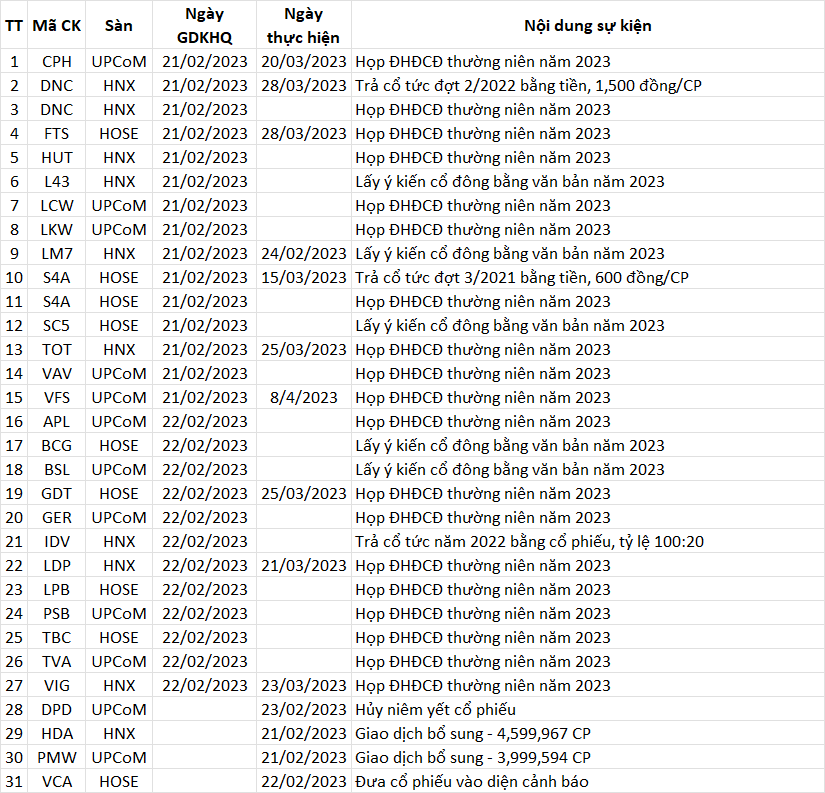Select the DPD stock code cell
Image resolution: width=825 pixels, height=793 pixels.
56,710
